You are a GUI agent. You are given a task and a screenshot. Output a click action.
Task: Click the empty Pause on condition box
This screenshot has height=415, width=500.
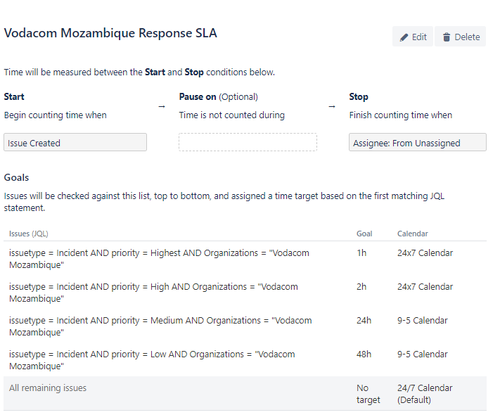[x=248, y=143]
